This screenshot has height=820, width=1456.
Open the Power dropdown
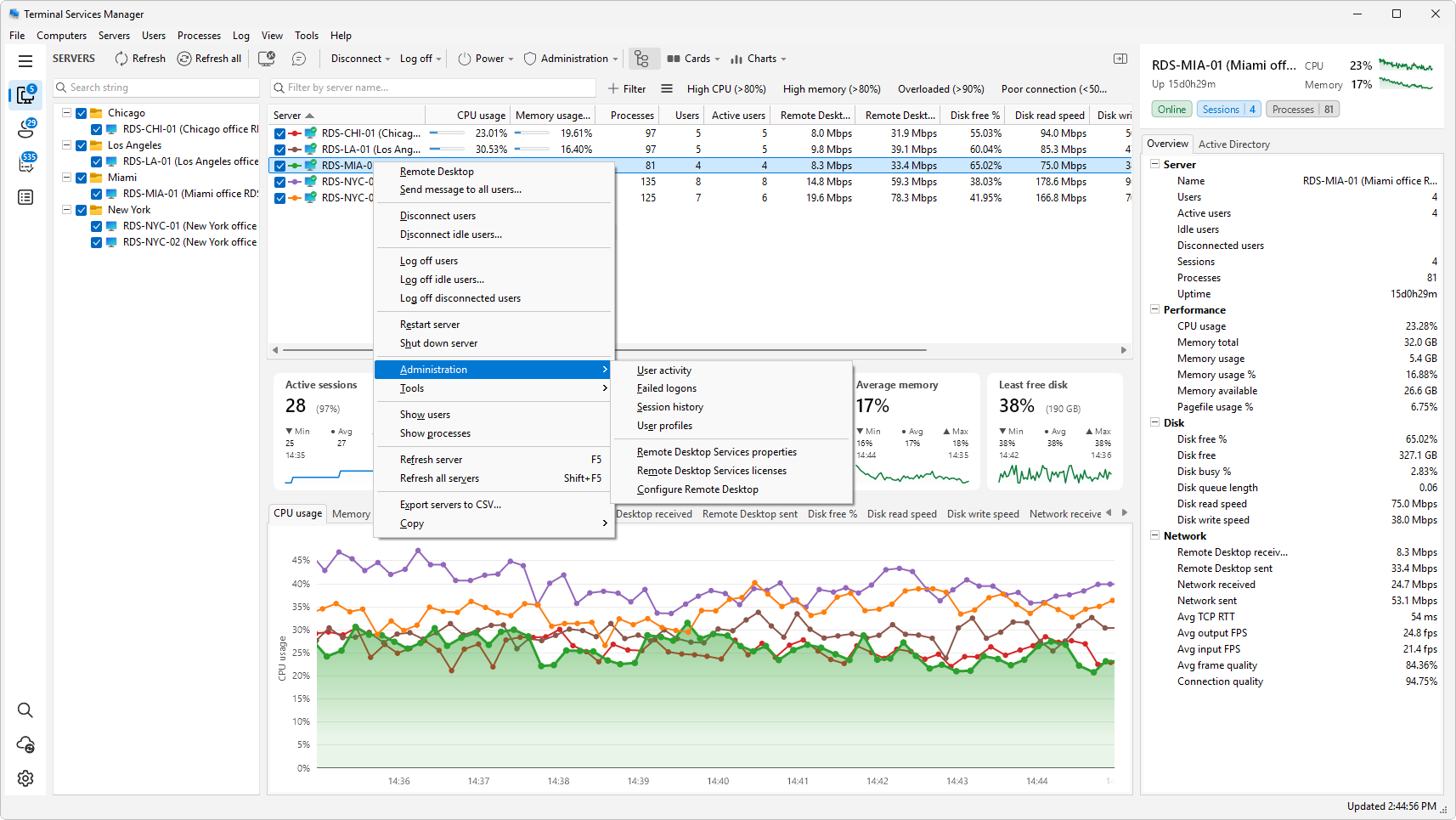point(486,59)
